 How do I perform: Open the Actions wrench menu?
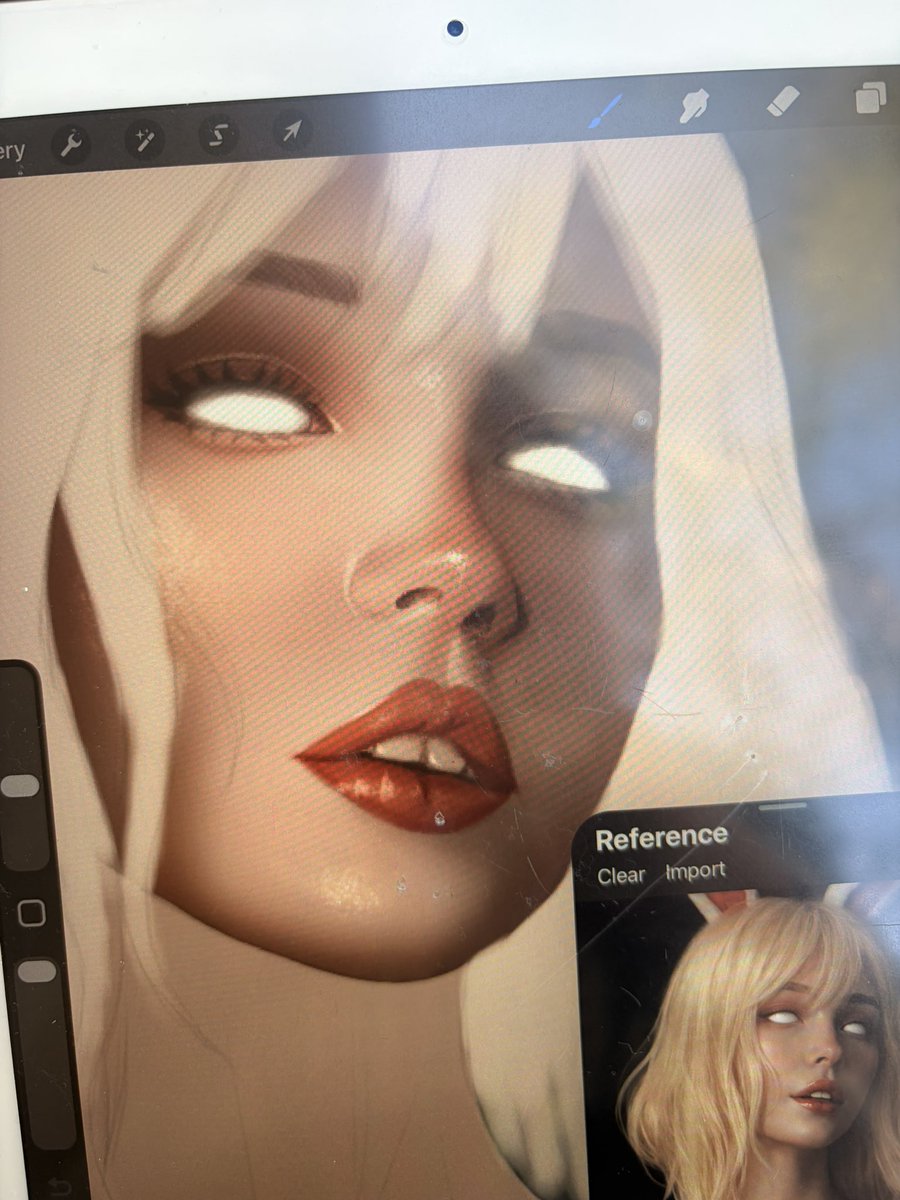click(71, 145)
